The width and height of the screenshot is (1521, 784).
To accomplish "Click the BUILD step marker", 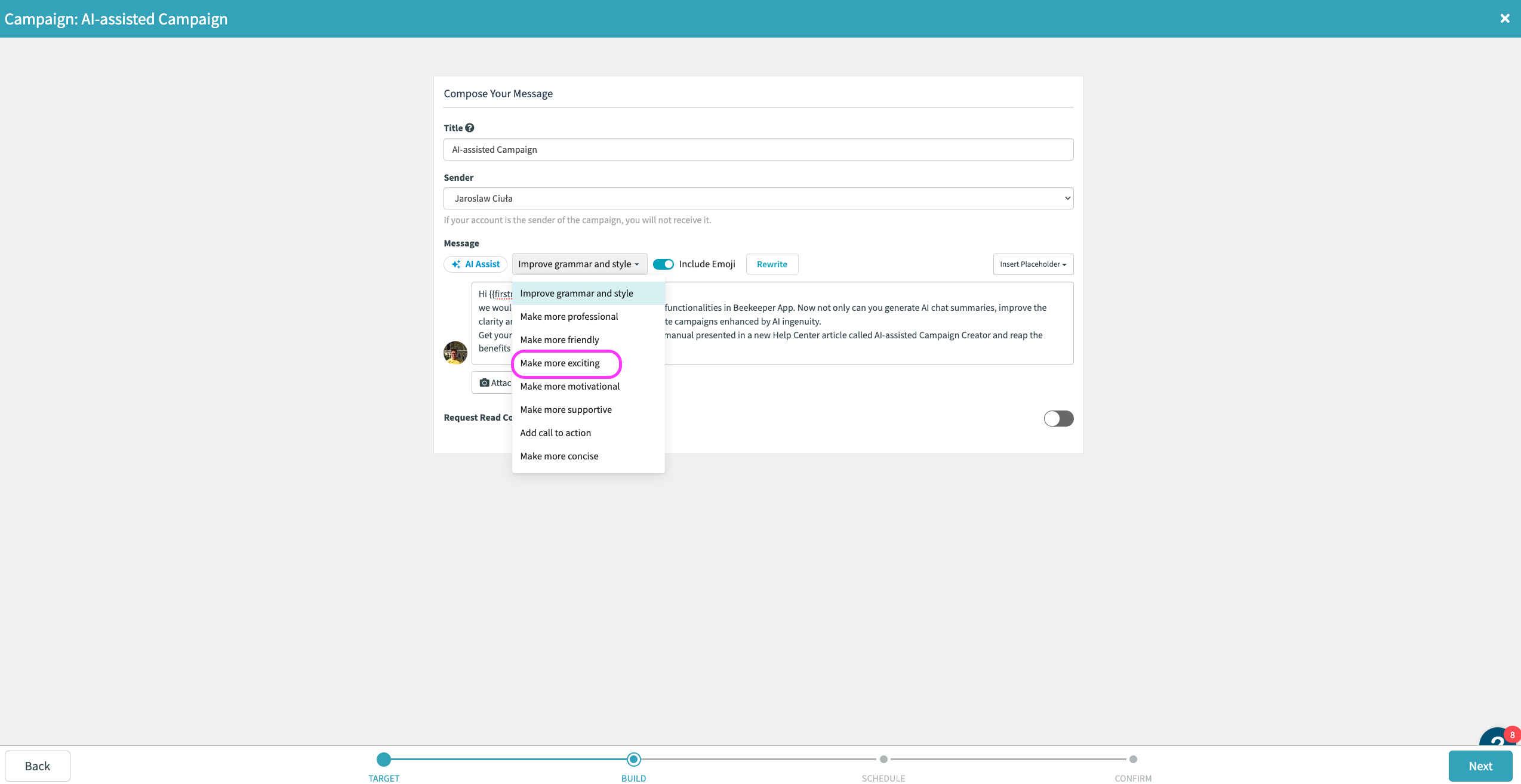I will pyautogui.click(x=633, y=760).
